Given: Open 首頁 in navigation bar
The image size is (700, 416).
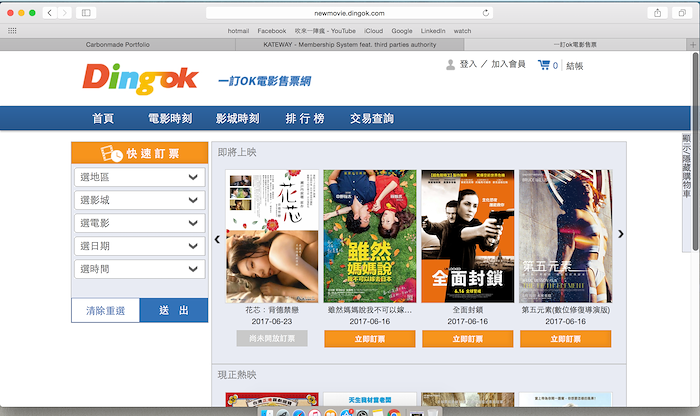Looking at the screenshot, I should pos(103,118).
